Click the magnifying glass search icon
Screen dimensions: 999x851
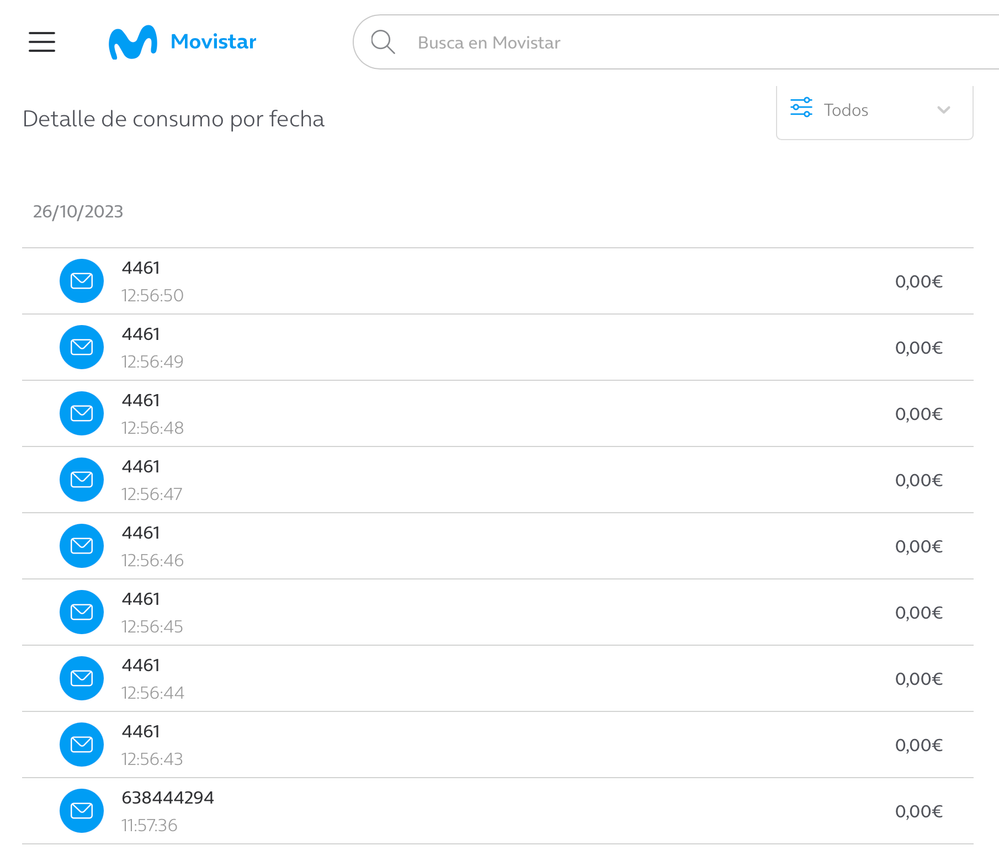(383, 42)
